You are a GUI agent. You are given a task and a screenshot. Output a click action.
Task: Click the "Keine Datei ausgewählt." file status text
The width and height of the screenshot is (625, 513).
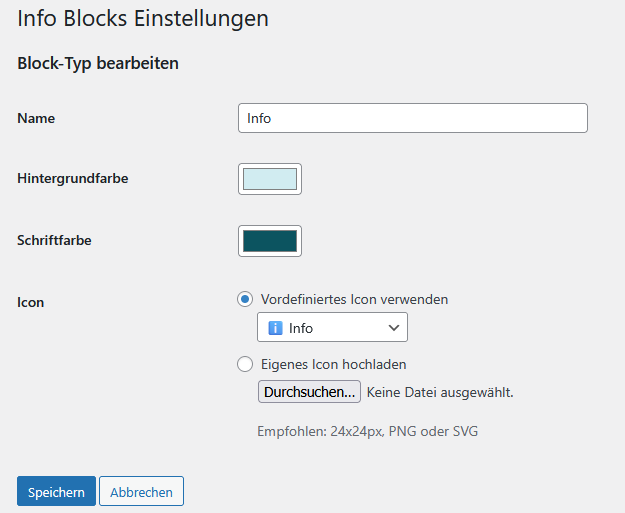(x=440, y=392)
